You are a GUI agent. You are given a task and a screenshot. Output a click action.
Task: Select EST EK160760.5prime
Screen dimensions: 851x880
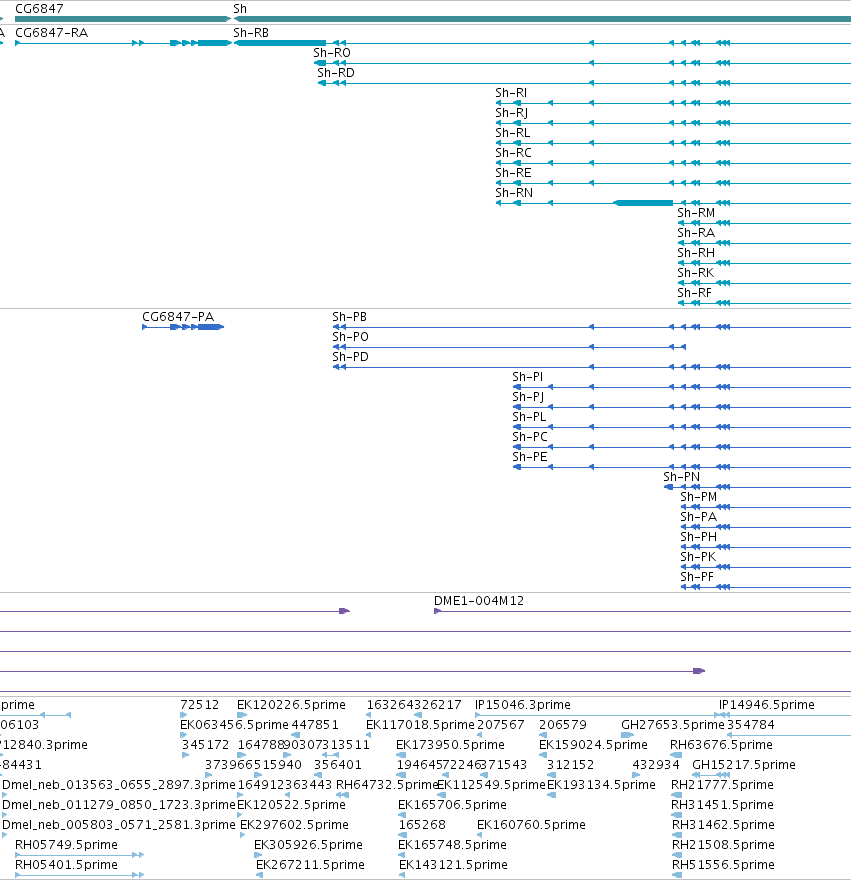pos(531,825)
